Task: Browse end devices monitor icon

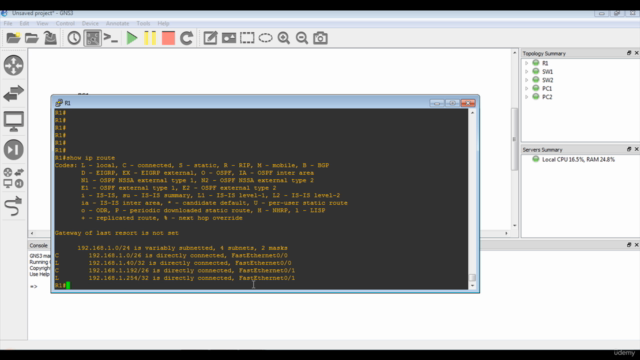Action: pyautogui.click(x=13, y=121)
